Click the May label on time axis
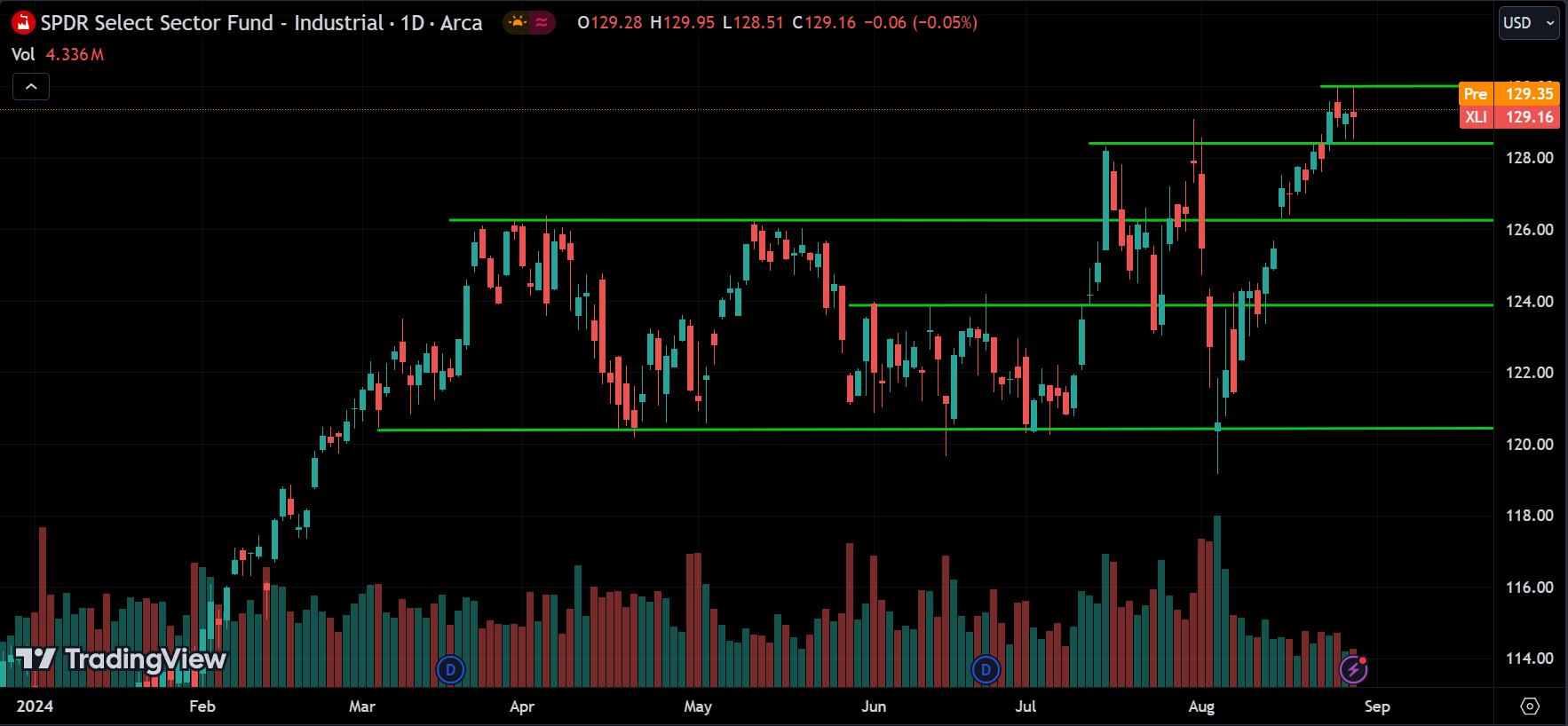1568x726 pixels. [698, 706]
